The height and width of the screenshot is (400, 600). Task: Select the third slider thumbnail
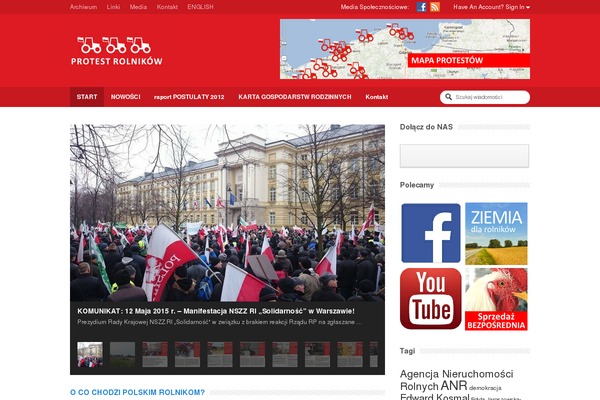coord(155,355)
